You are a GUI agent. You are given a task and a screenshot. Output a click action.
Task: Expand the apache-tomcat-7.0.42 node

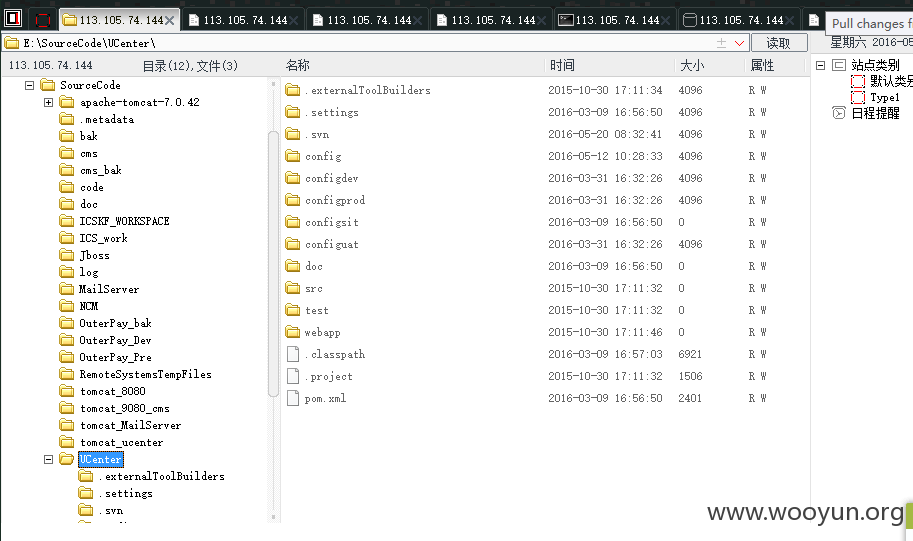click(48, 102)
